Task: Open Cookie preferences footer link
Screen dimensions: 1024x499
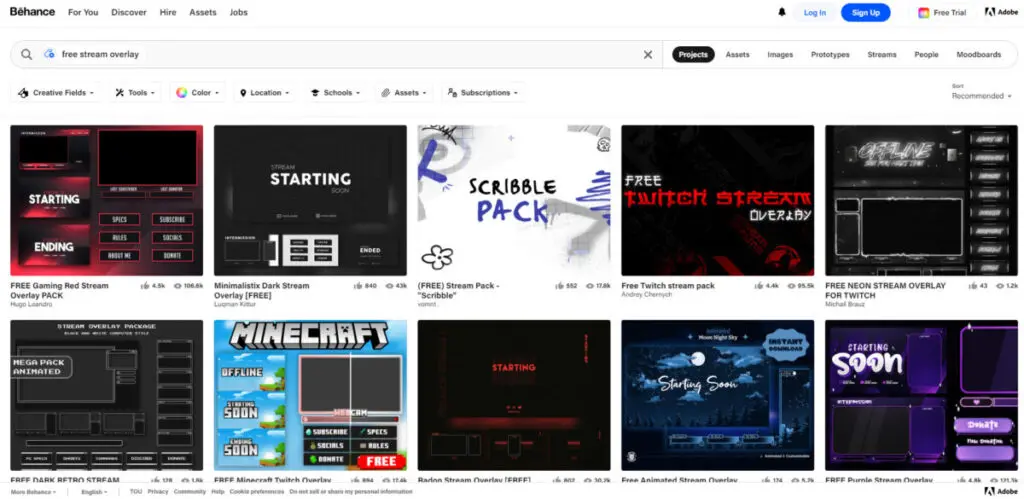Action: click(x=257, y=492)
